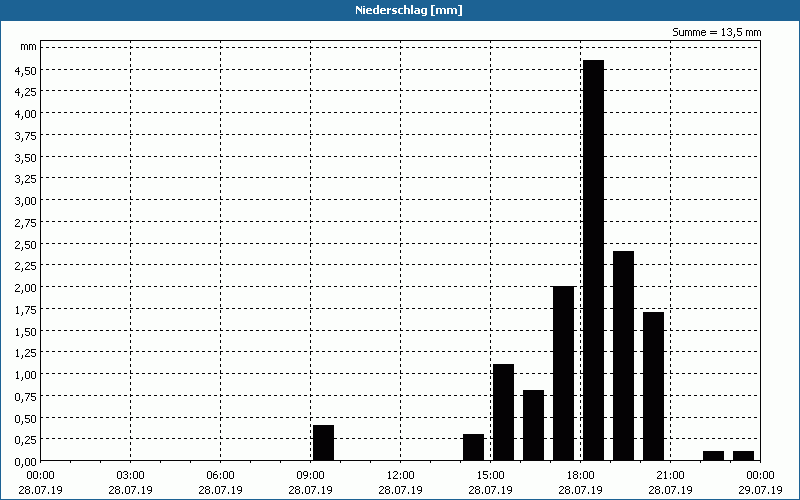The height and width of the screenshot is (500, 800).
Task: Click the Niederschlag [mm] chart title
Action: click(x=409, y=10)
